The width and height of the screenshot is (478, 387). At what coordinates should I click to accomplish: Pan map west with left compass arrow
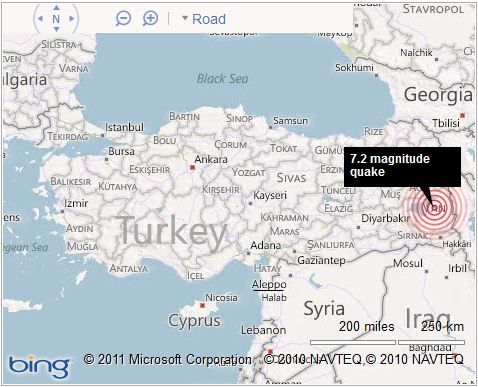pyautogui.click(x=40, y=19)
